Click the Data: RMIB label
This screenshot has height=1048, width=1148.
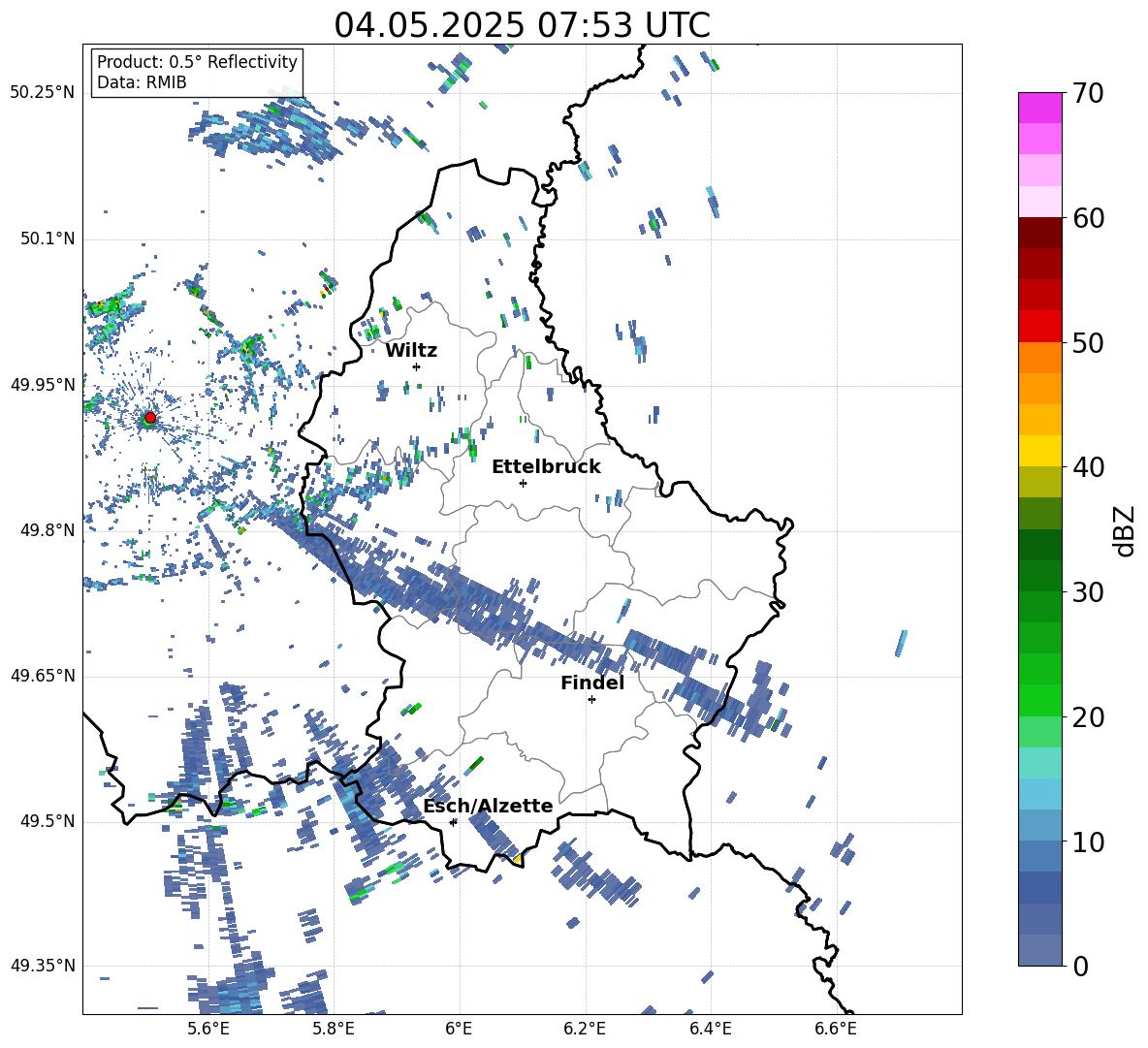pyautogui.click(x=142, y=82)
